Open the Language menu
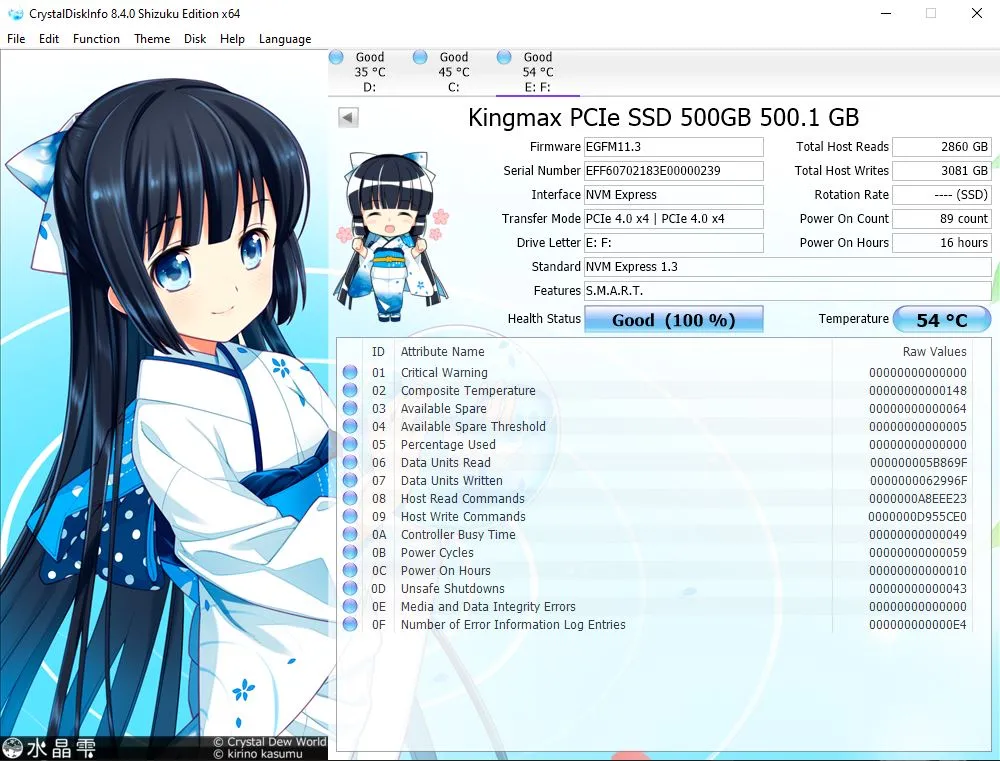Image resolution: width=1000 pixels, height=761 pixels. [x=285, y=39]
